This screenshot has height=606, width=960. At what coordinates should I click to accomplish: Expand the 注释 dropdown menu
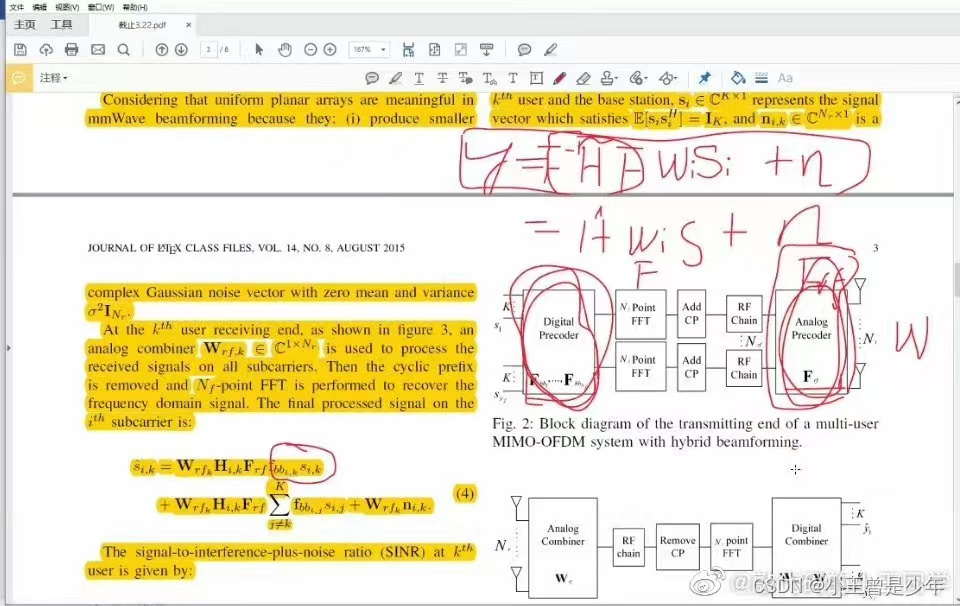pos(54,78)
